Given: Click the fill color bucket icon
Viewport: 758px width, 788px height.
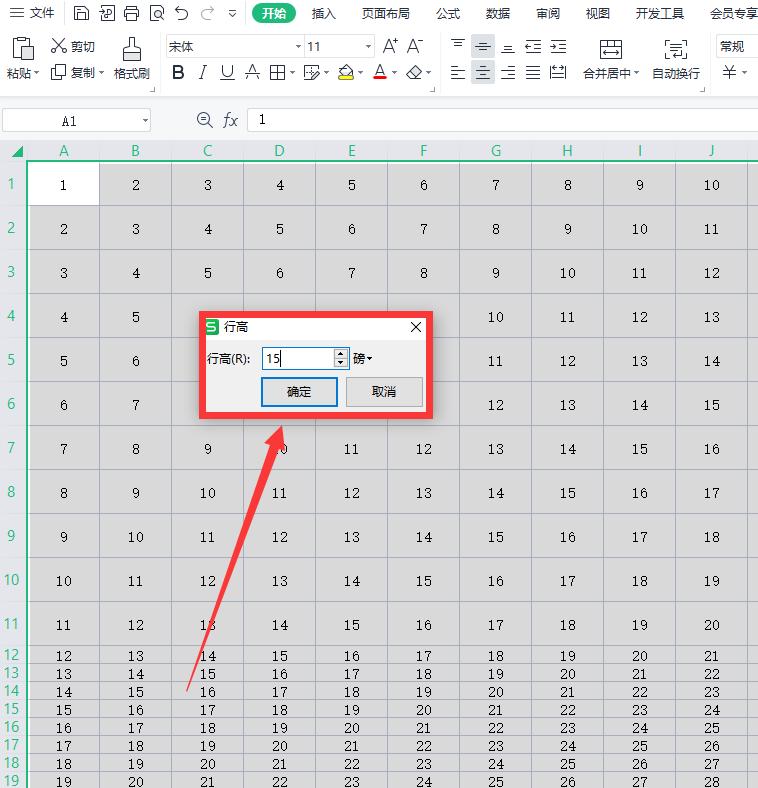Looking at the screenshot, I should click(x=346, y=73).
